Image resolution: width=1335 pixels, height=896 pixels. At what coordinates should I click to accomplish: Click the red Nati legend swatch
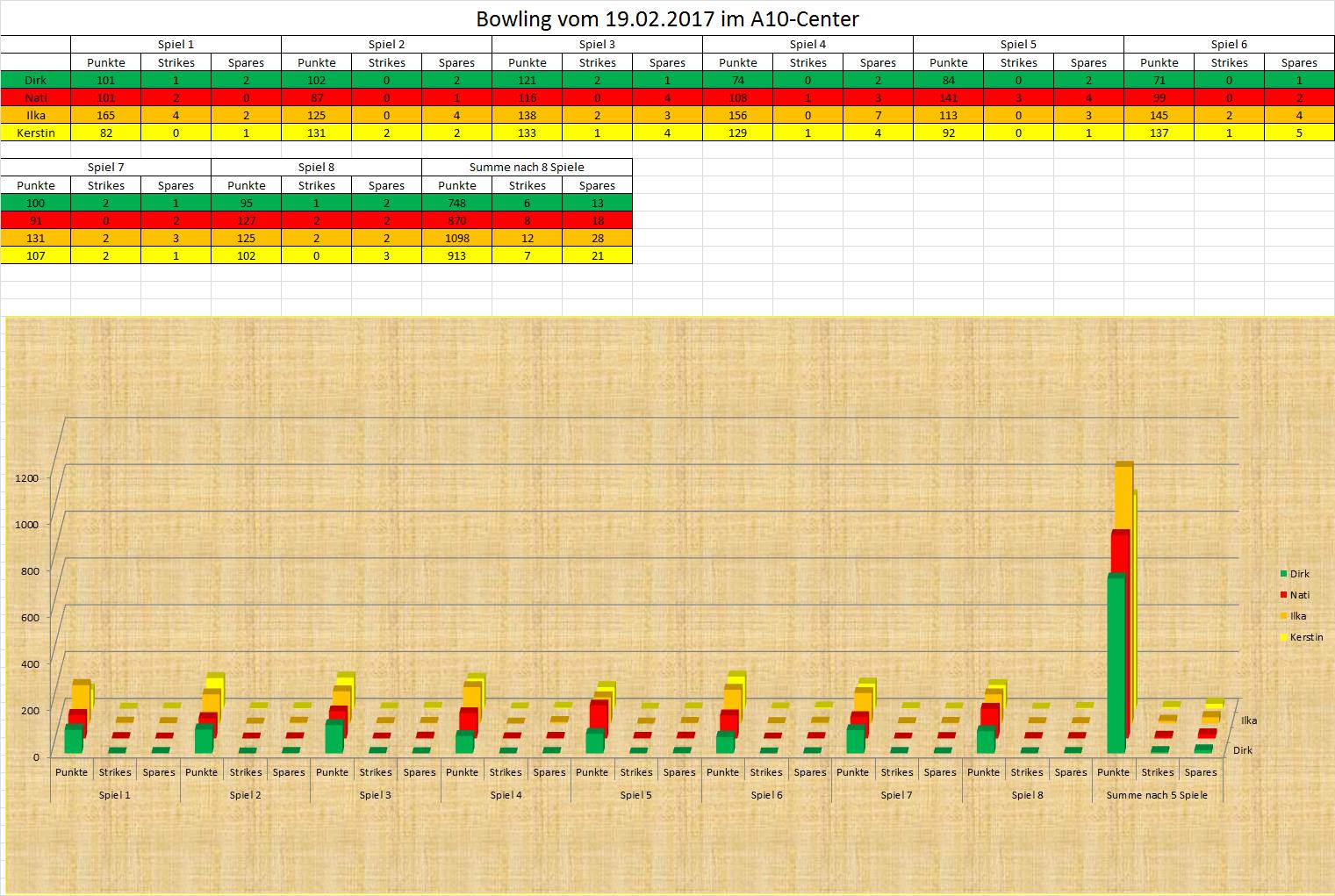[x=1283, y=595]
